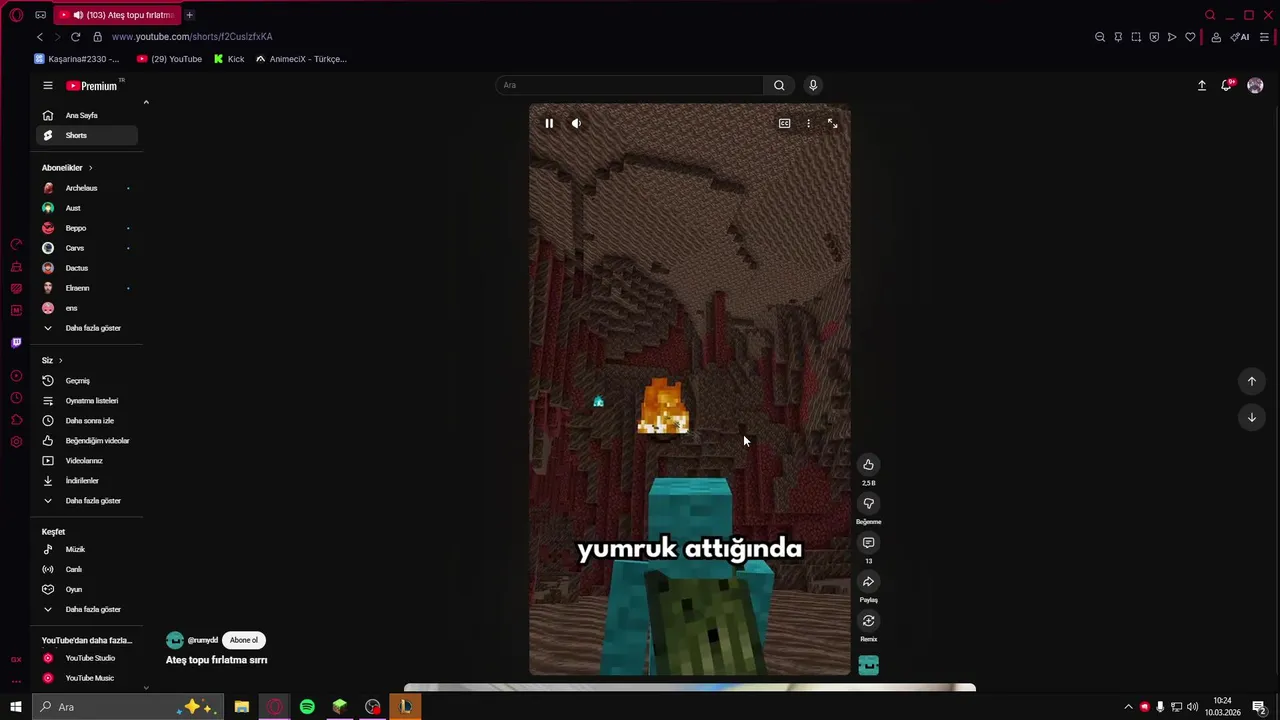Expand Daha fazla göster below İndirilenler
This screenshot has width=1280, height=720.
[x=87, y=501]
